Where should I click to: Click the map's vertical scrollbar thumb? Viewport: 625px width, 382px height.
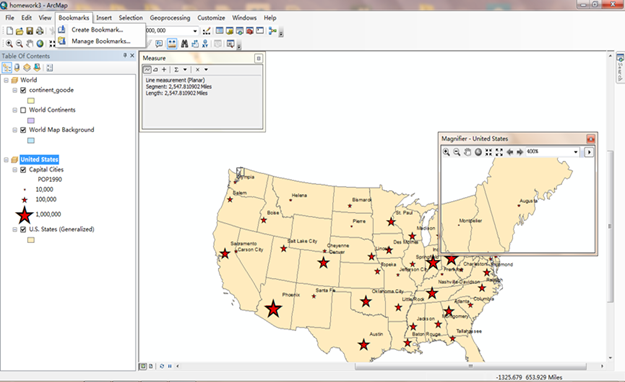click(x=610, y=226)
